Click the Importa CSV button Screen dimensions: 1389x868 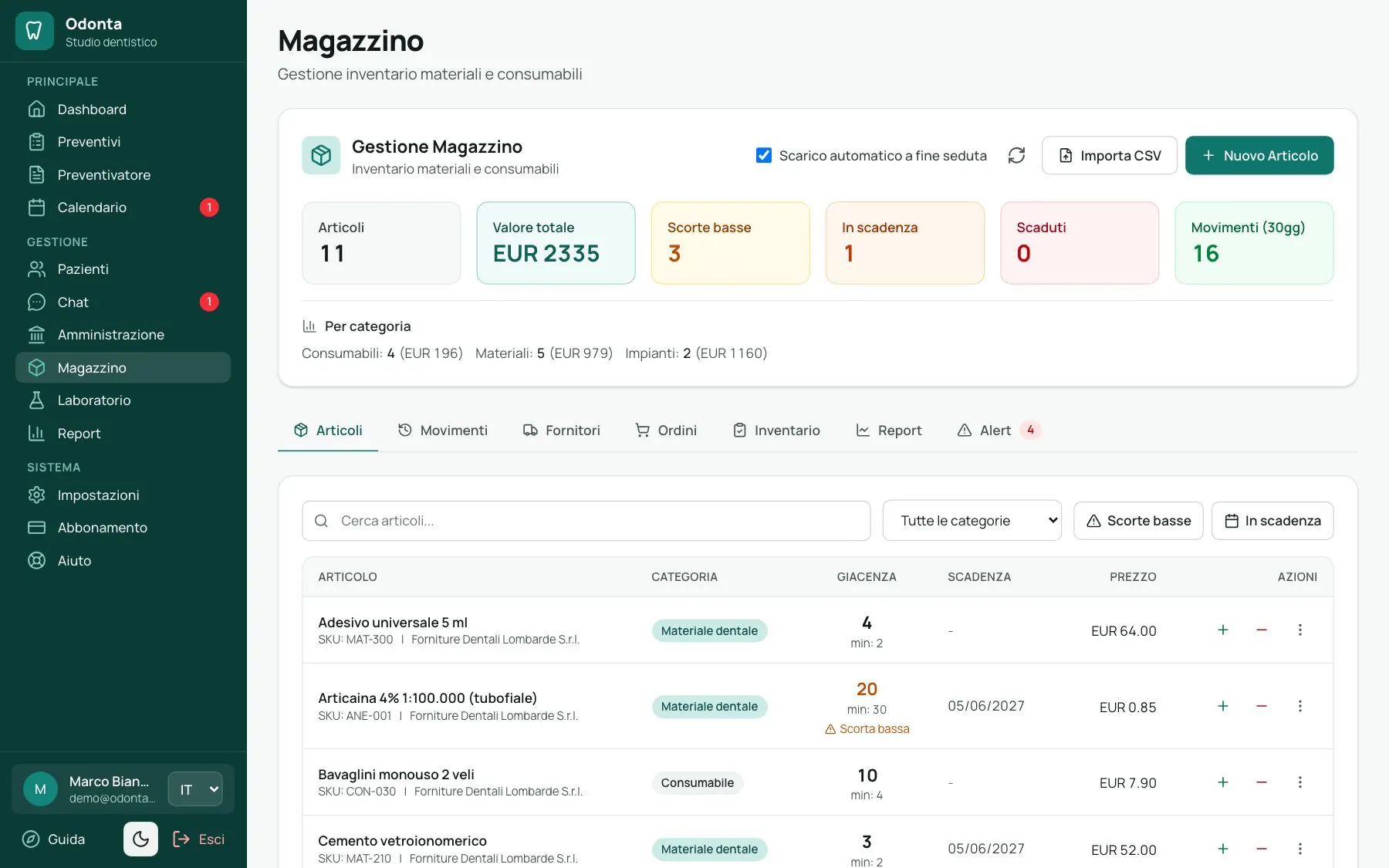tap(1110, 155)
